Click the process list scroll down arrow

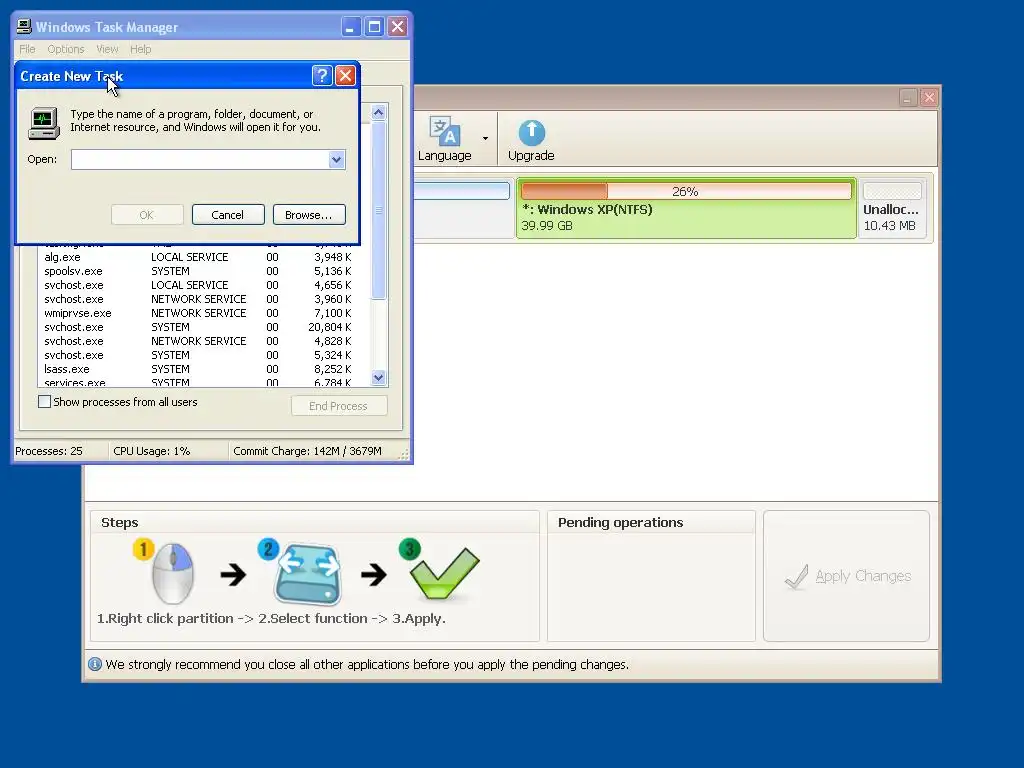click(x=379, y=377)
